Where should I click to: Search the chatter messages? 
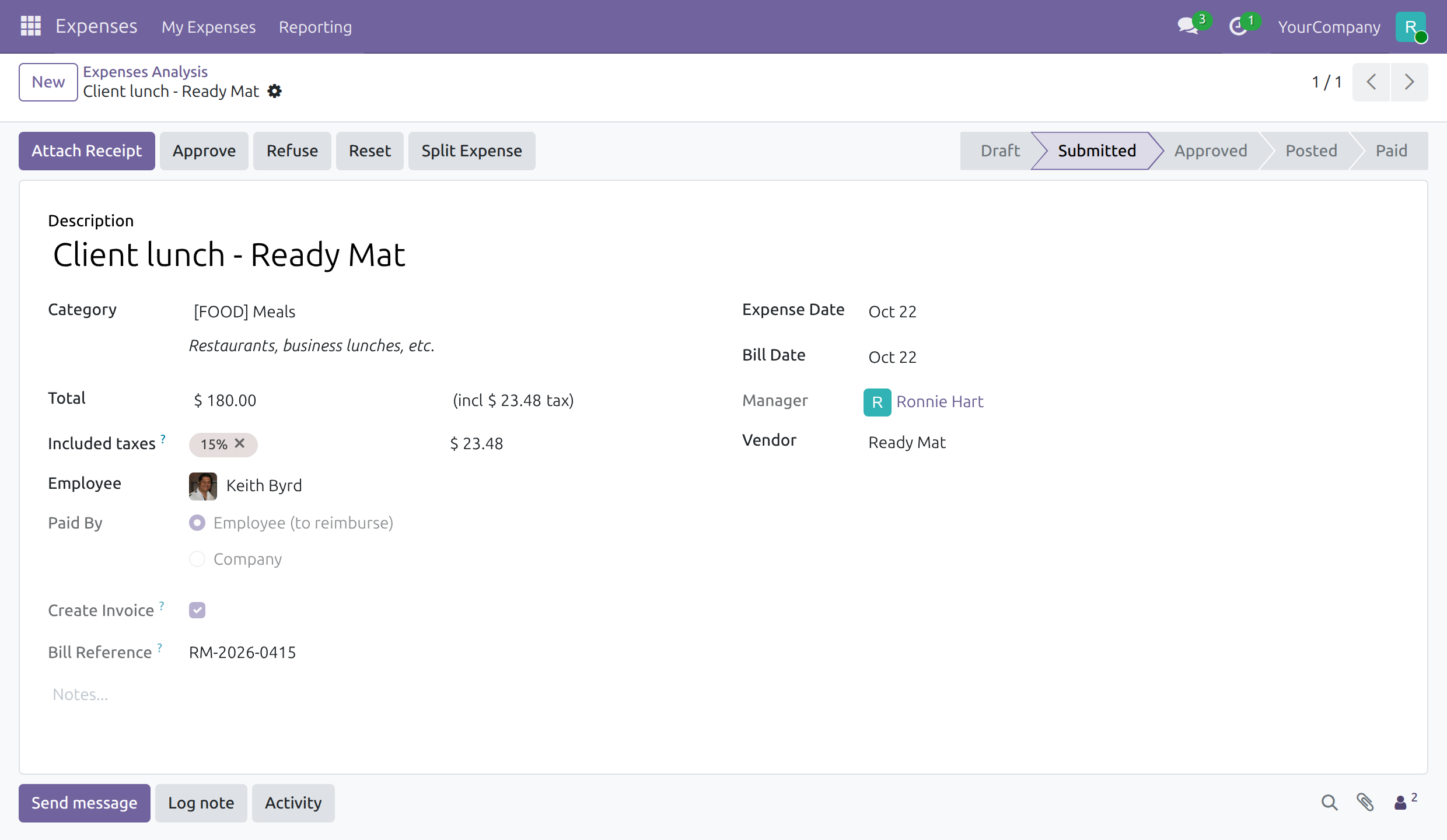tap(1329, 803)
